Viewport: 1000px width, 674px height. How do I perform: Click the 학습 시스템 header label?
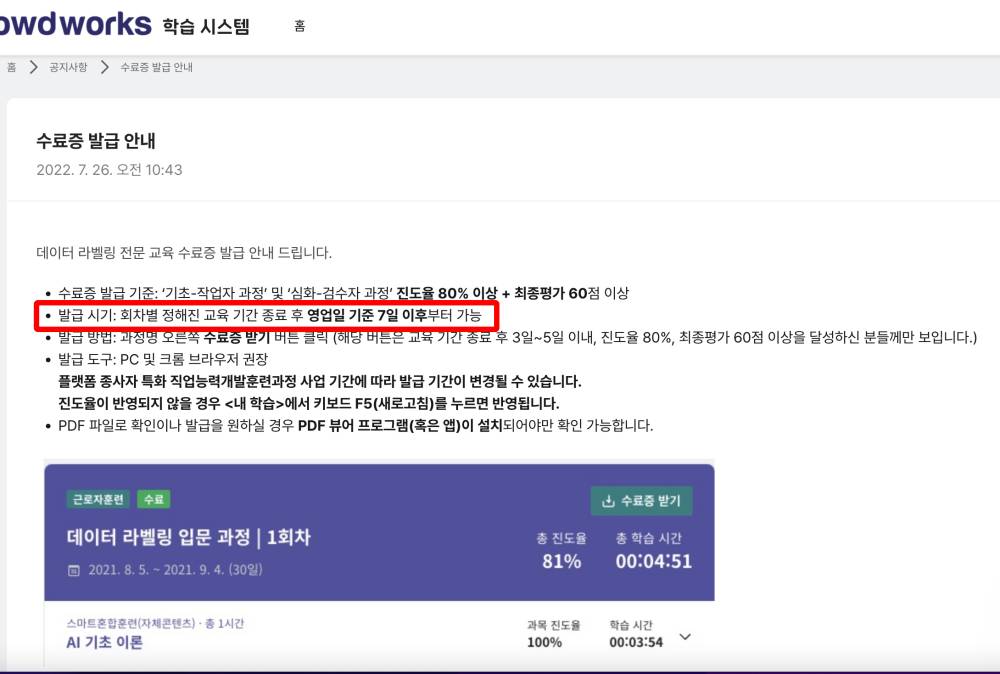tap(206, 25)
